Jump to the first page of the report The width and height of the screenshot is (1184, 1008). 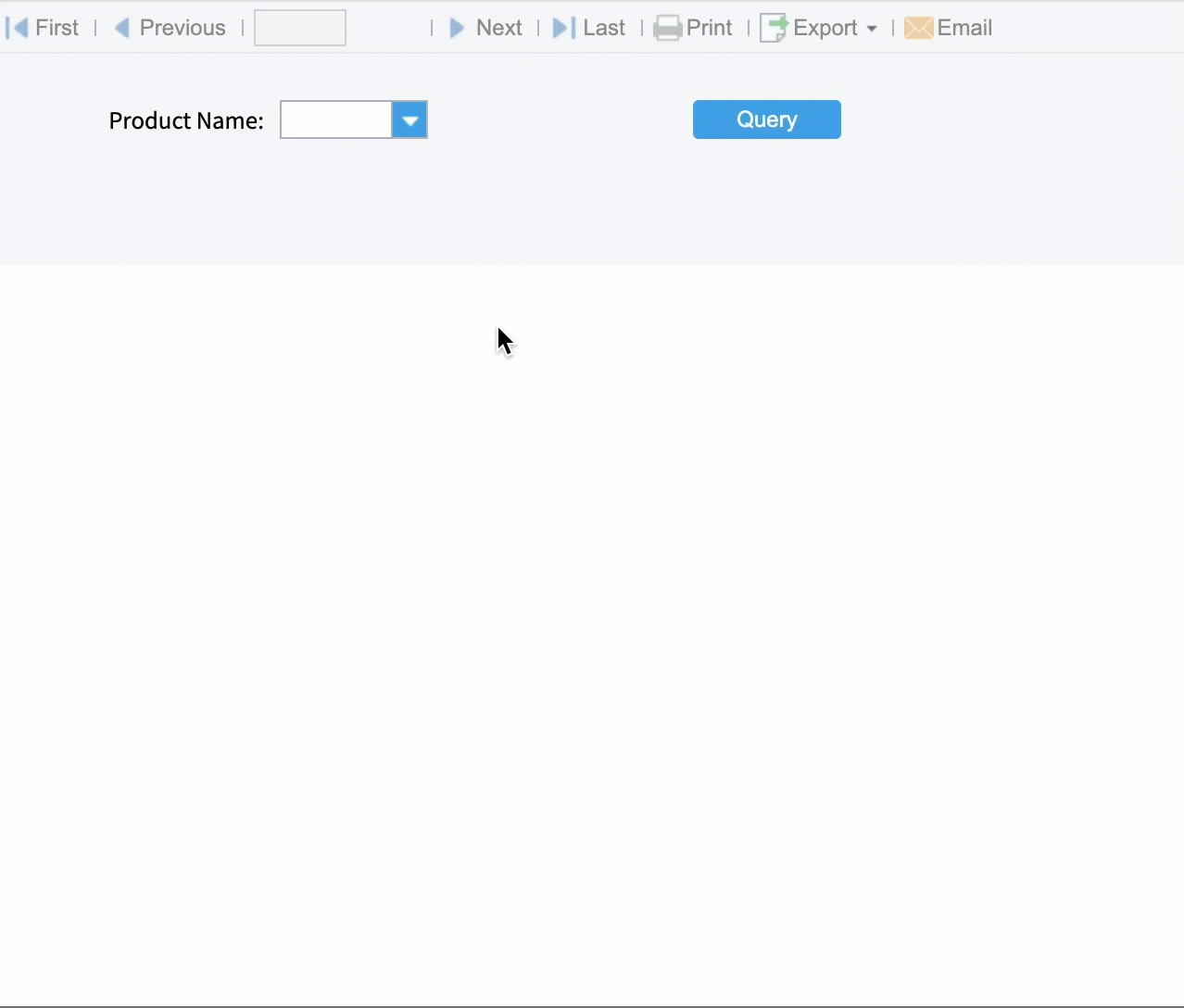(18, 27)
